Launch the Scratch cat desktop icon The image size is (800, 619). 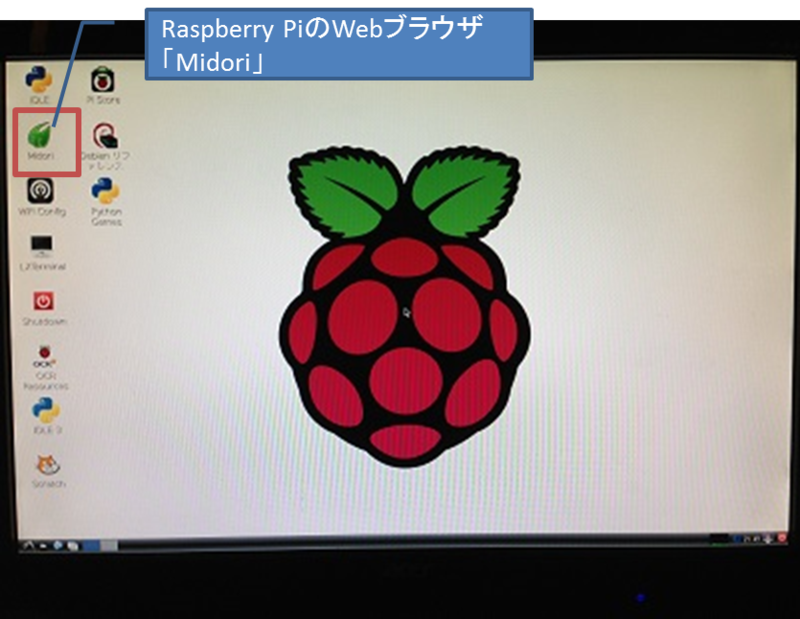(x=48, y=471)
